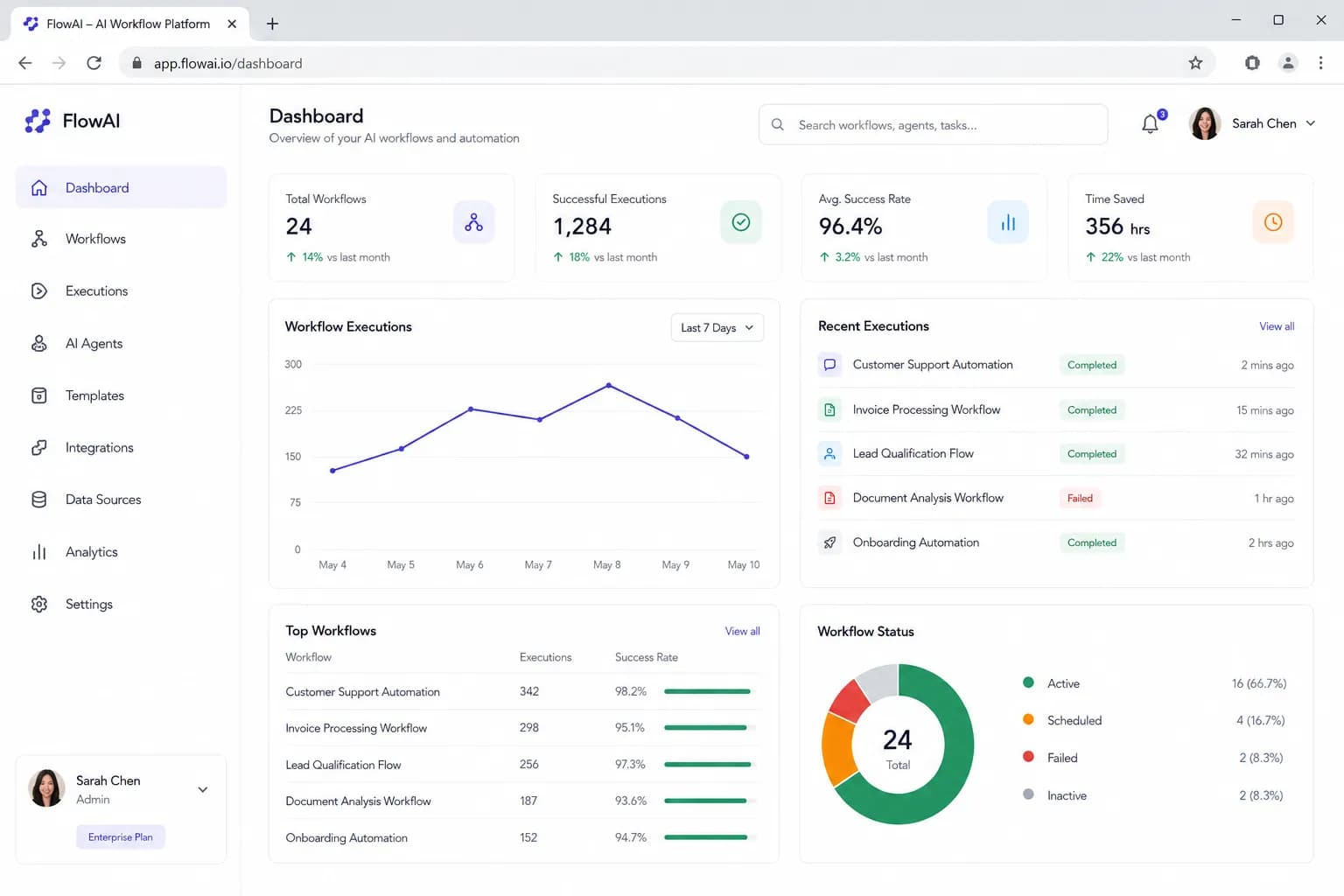
Task: Open the Last 7 Days dropdown
Action: click(x=717, y=328)
